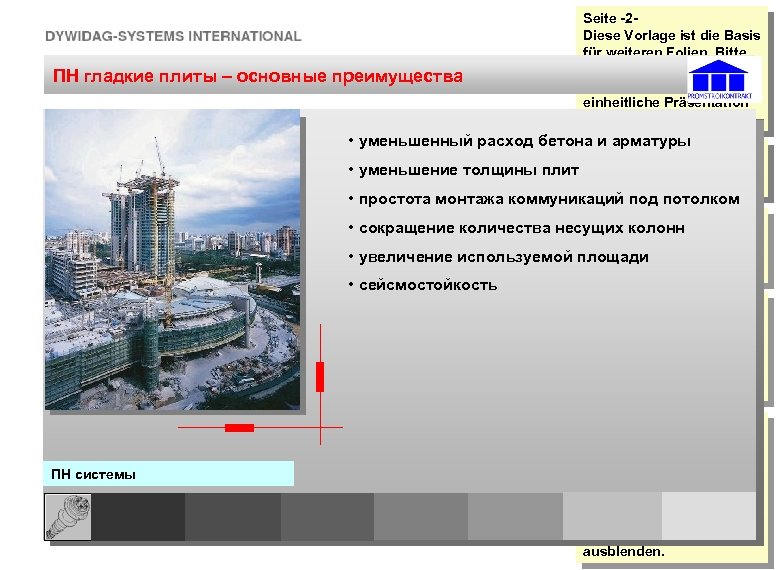Click the 'DYWIDAG-SYSTEMS INTERNATIONAL' header text
The height and width of the screenshot is (570, 780).
(x=173, y=36)
